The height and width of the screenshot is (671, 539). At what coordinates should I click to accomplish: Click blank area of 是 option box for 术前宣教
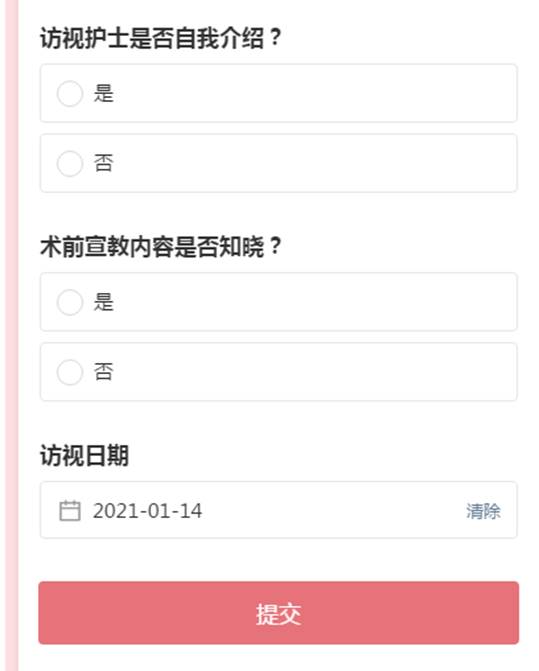coord(317,302)
